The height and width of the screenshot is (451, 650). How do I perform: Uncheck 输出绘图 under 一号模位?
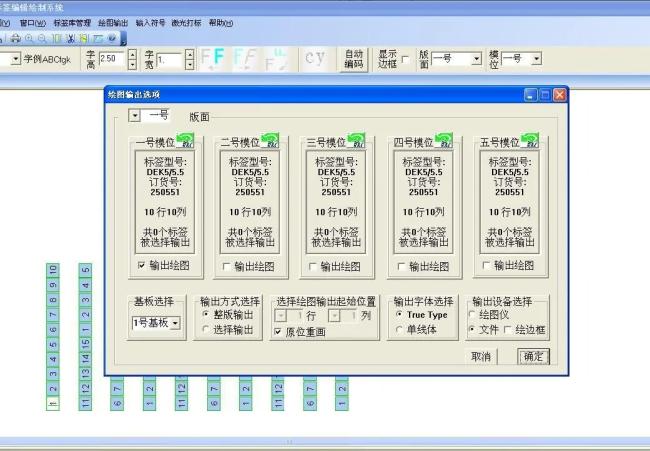142,266
